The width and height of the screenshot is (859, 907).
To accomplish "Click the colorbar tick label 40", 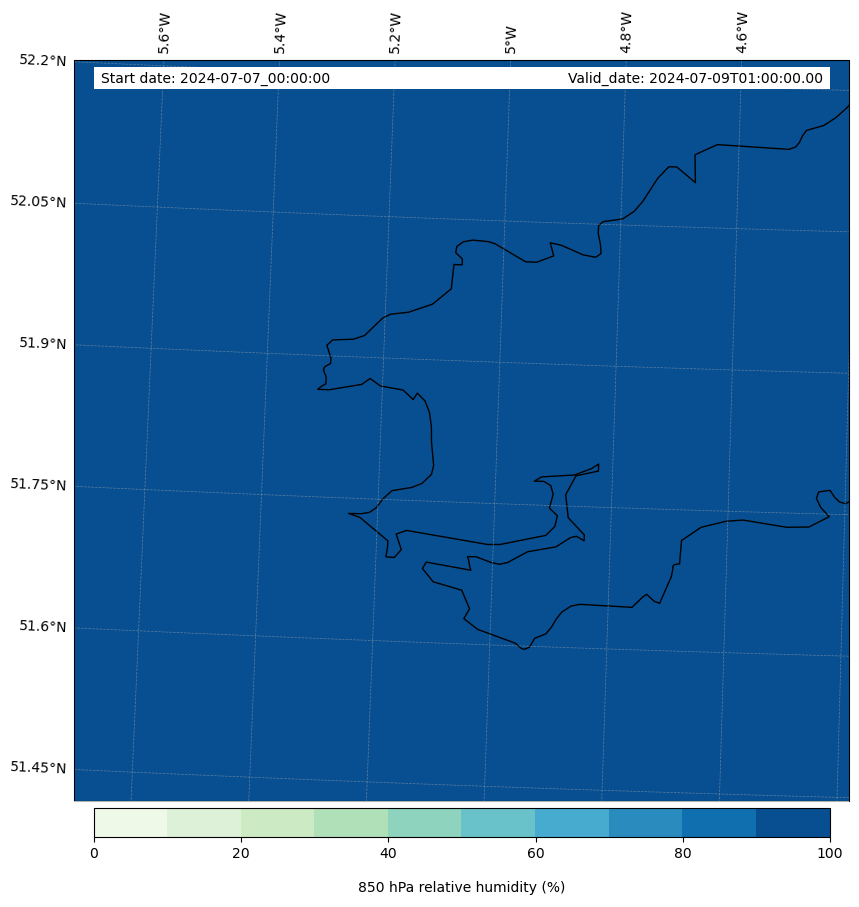I will [x=388, y=853].
